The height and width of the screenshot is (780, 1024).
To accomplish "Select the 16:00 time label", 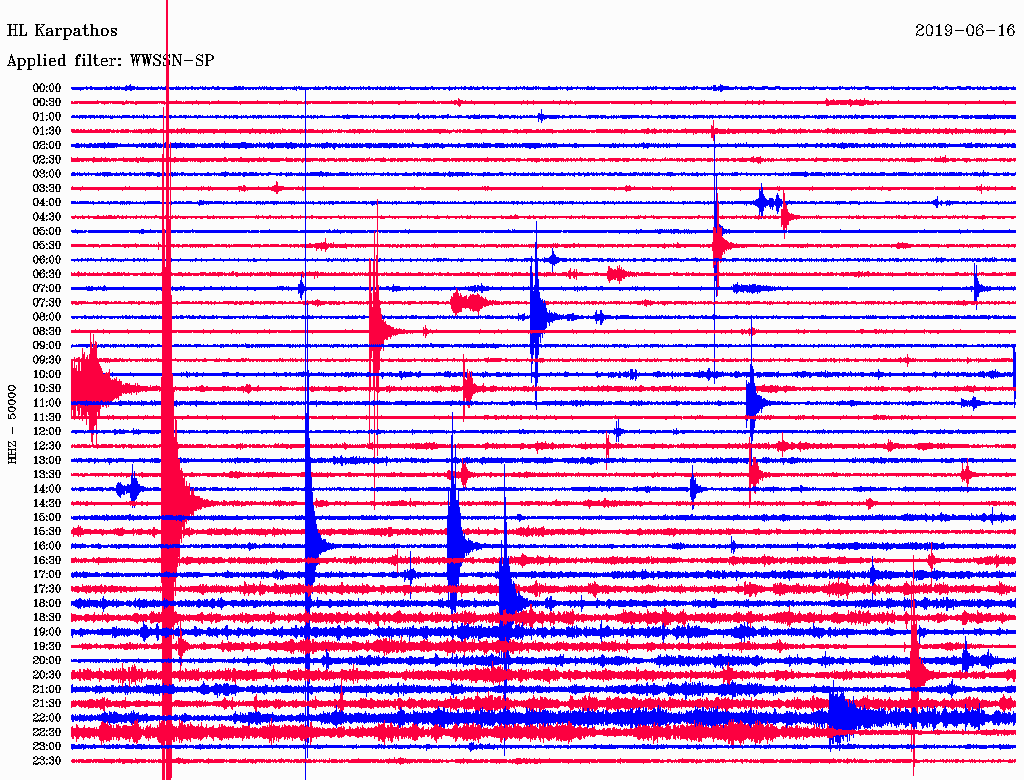I will point(47,546).
